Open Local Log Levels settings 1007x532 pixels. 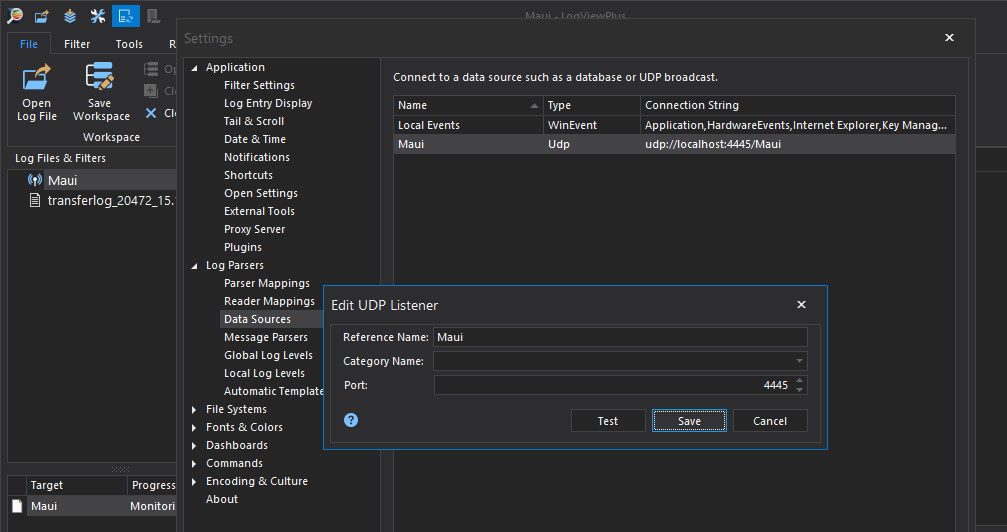pyautogui.click(x=265, y=373)
